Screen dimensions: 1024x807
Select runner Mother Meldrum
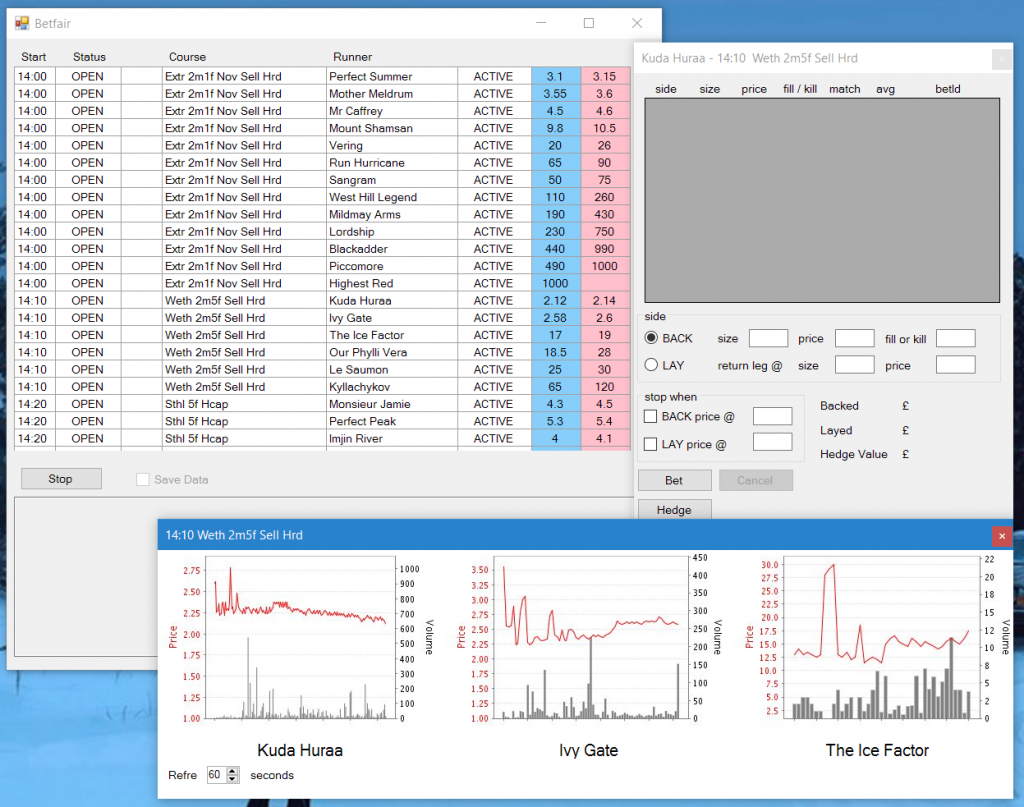[392, 93]
